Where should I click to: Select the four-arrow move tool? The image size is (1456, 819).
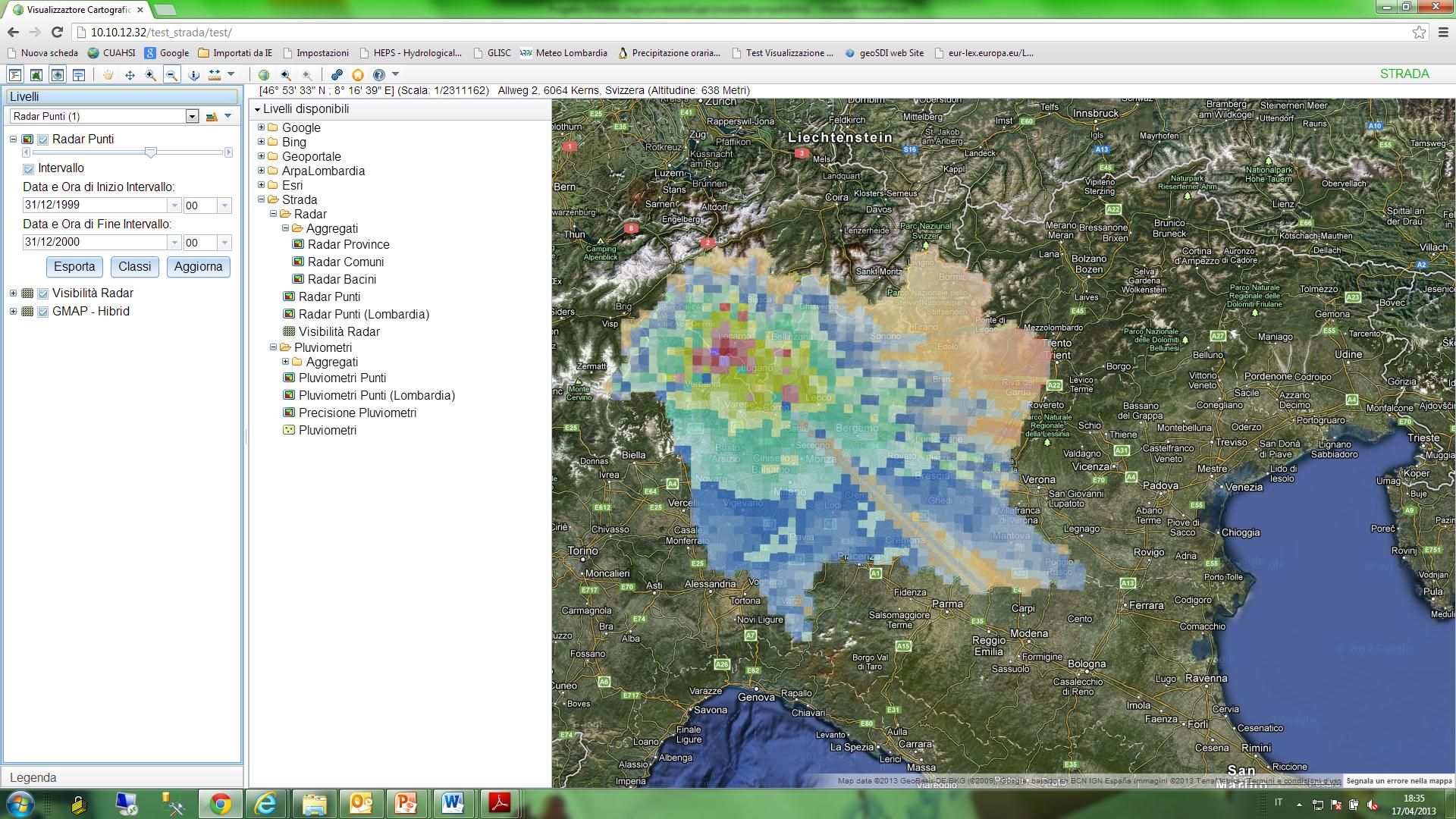click(x=130, y=74)
